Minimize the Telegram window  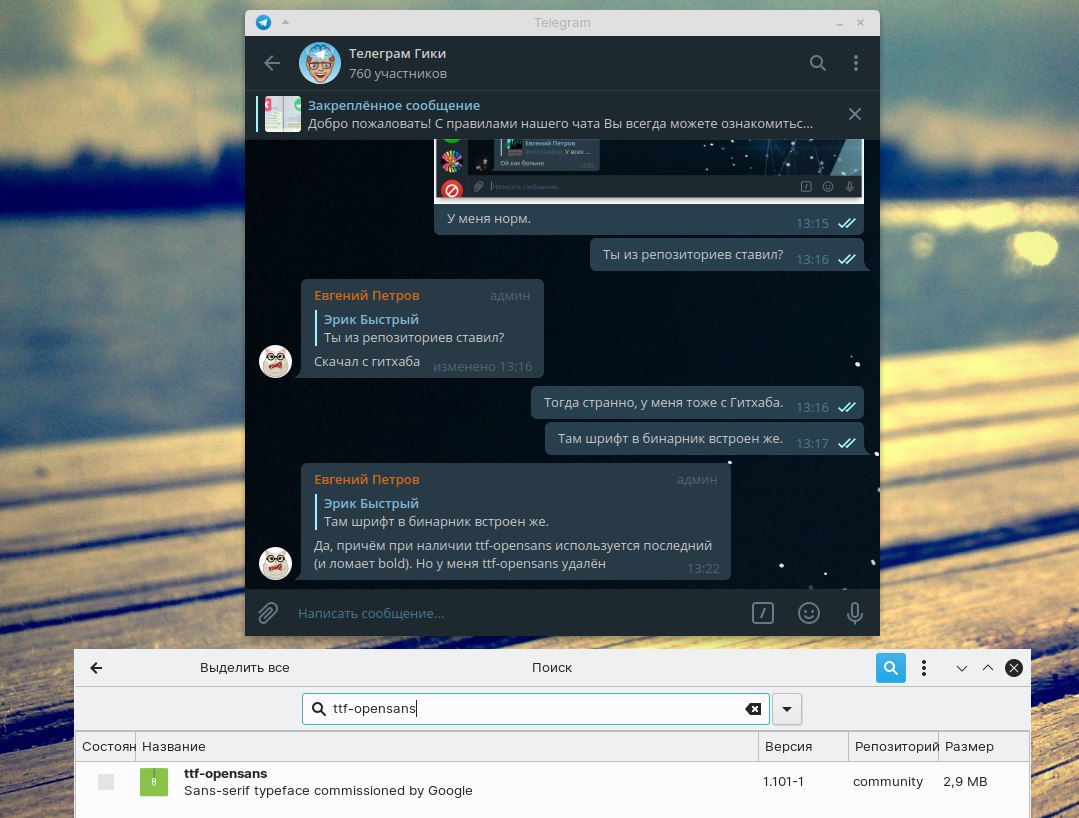pos(840,23)
